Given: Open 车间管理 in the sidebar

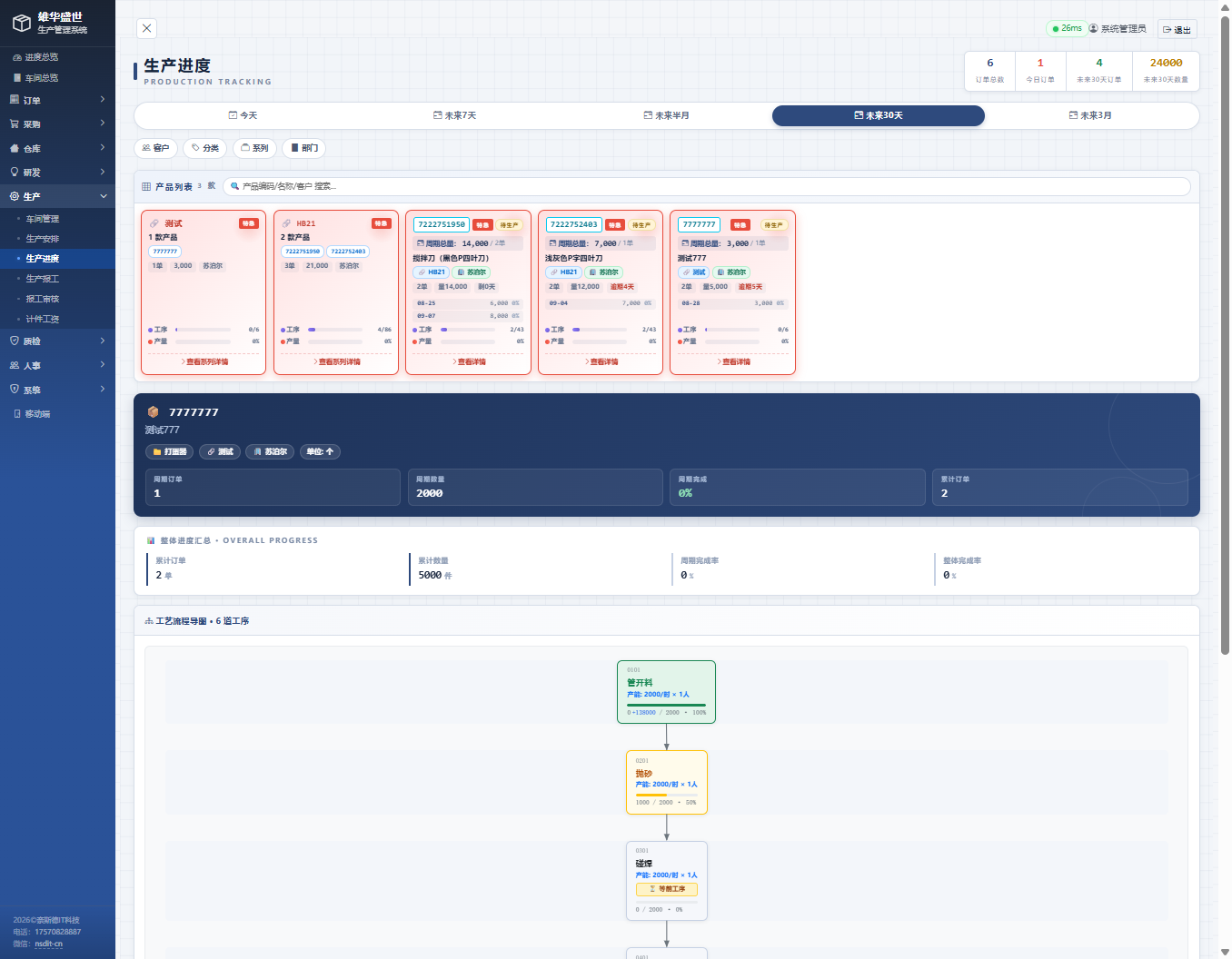Looking at the screenshot, I should 42,219.
